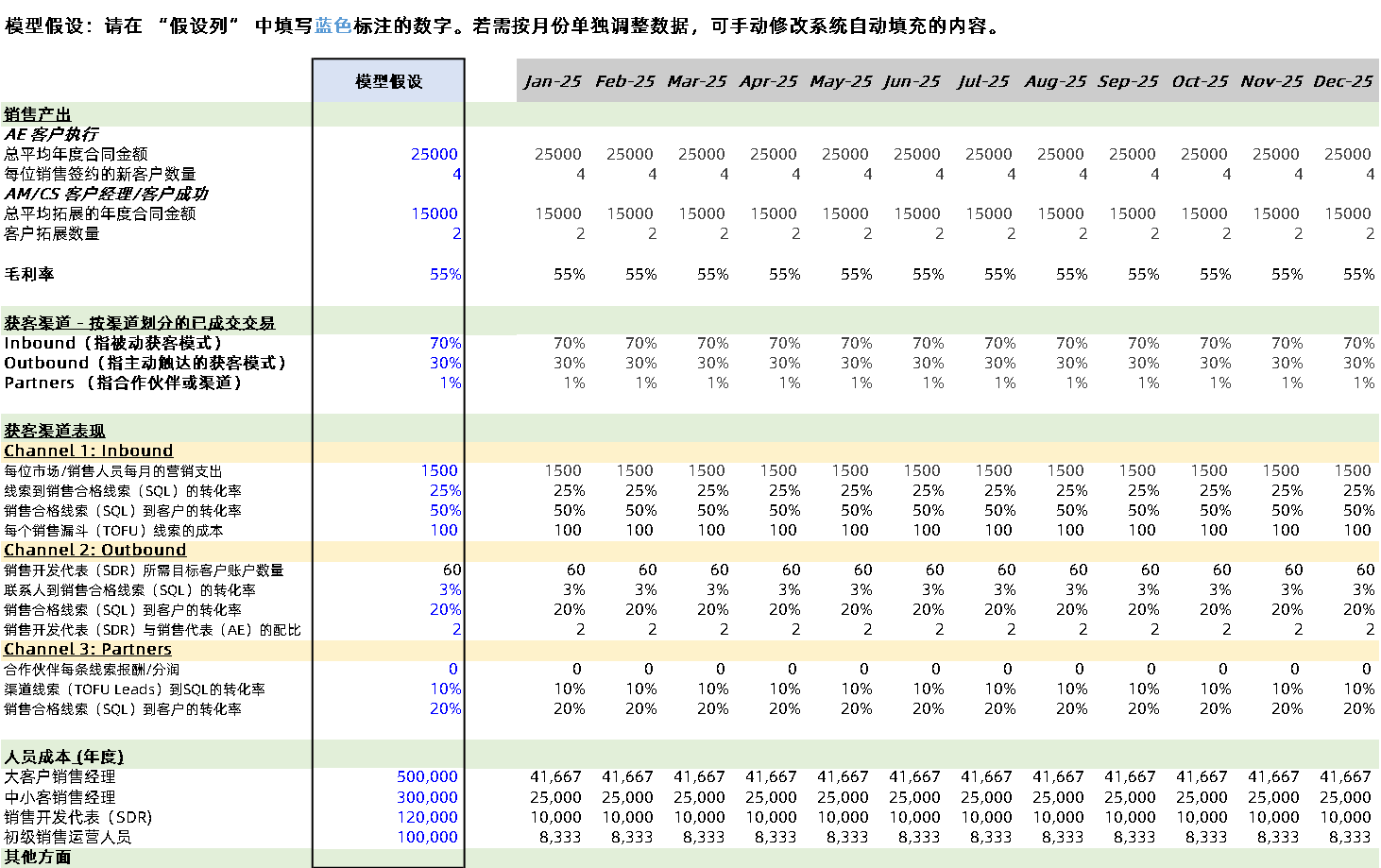Edit the blue 100 TOFU lead cost value
The width and height of the screenshot is (1381, 868).
coord(444,530)
